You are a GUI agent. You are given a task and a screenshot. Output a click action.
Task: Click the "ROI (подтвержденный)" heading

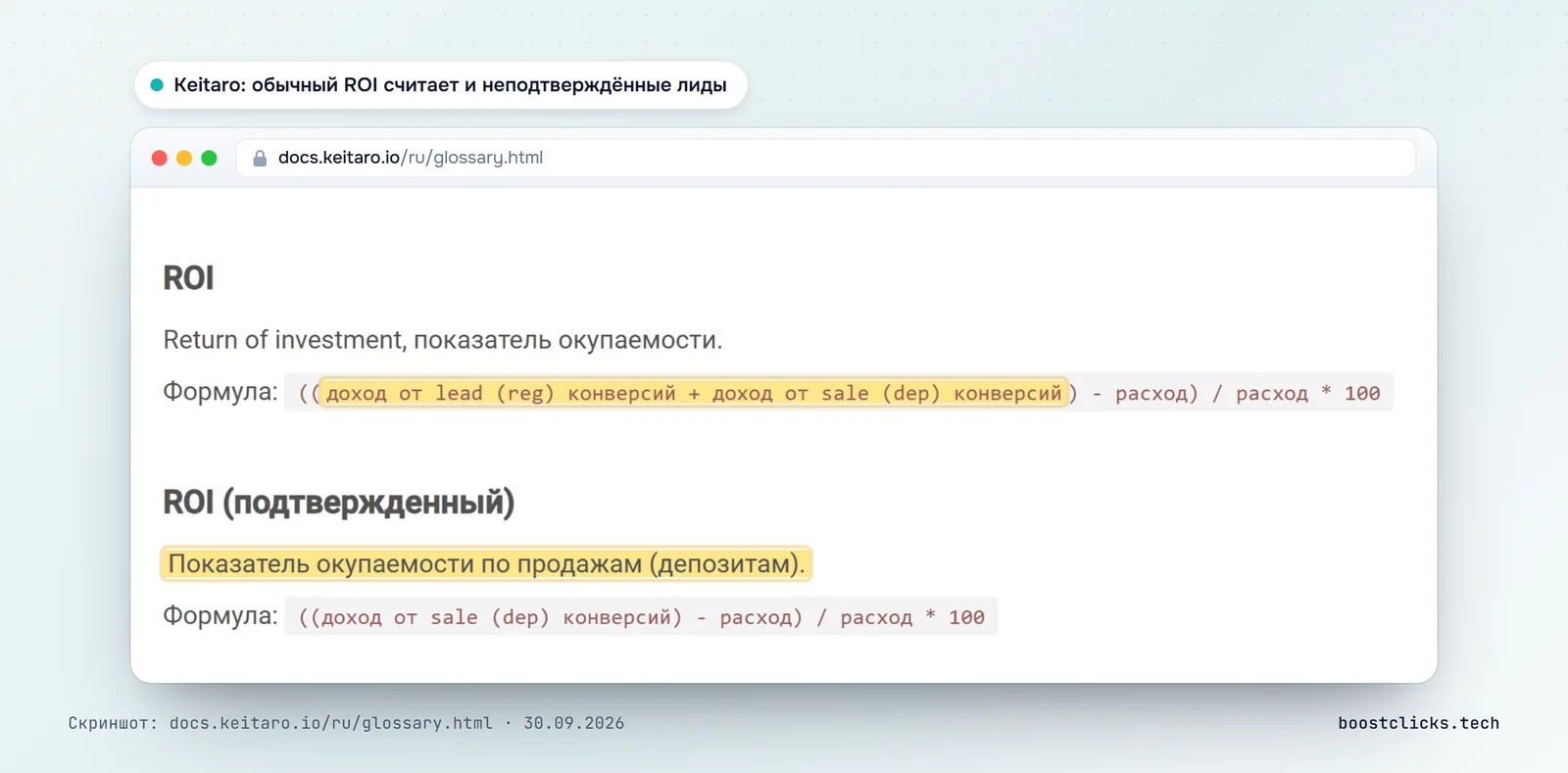coord(338,503)
